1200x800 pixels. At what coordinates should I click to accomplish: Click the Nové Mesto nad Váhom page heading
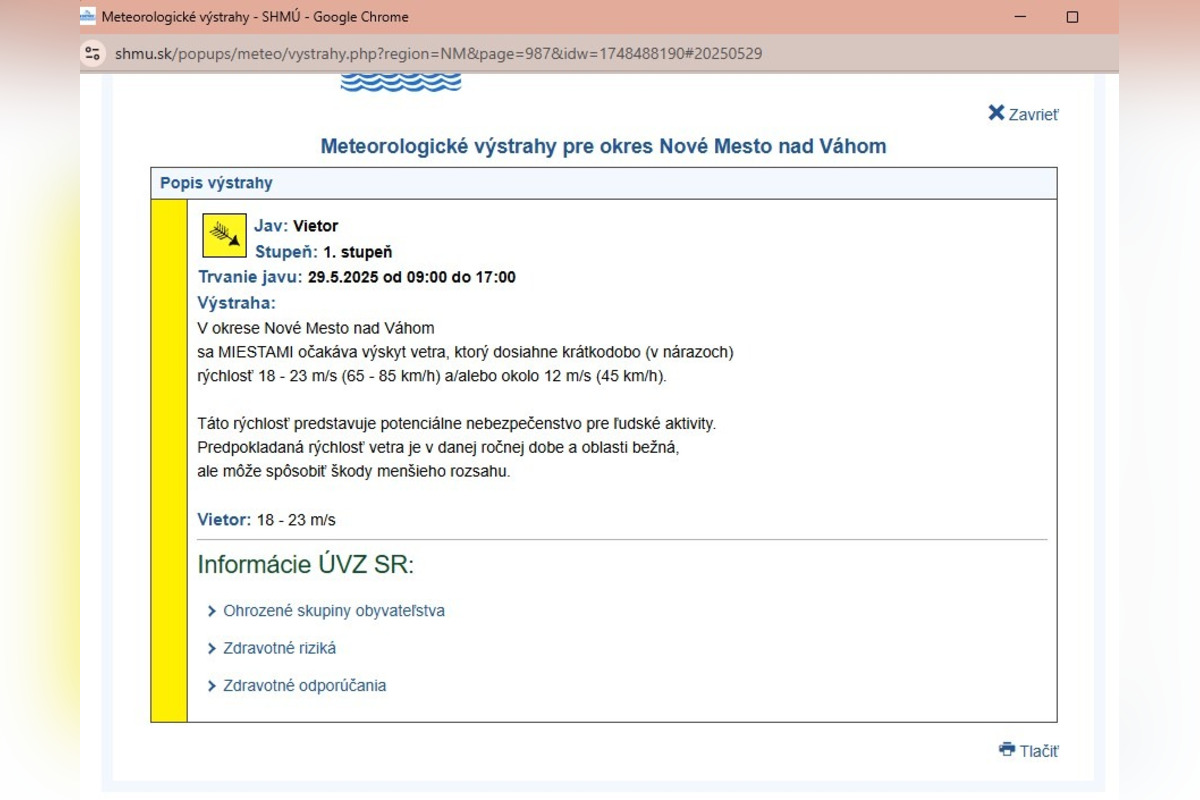(603, 146)
